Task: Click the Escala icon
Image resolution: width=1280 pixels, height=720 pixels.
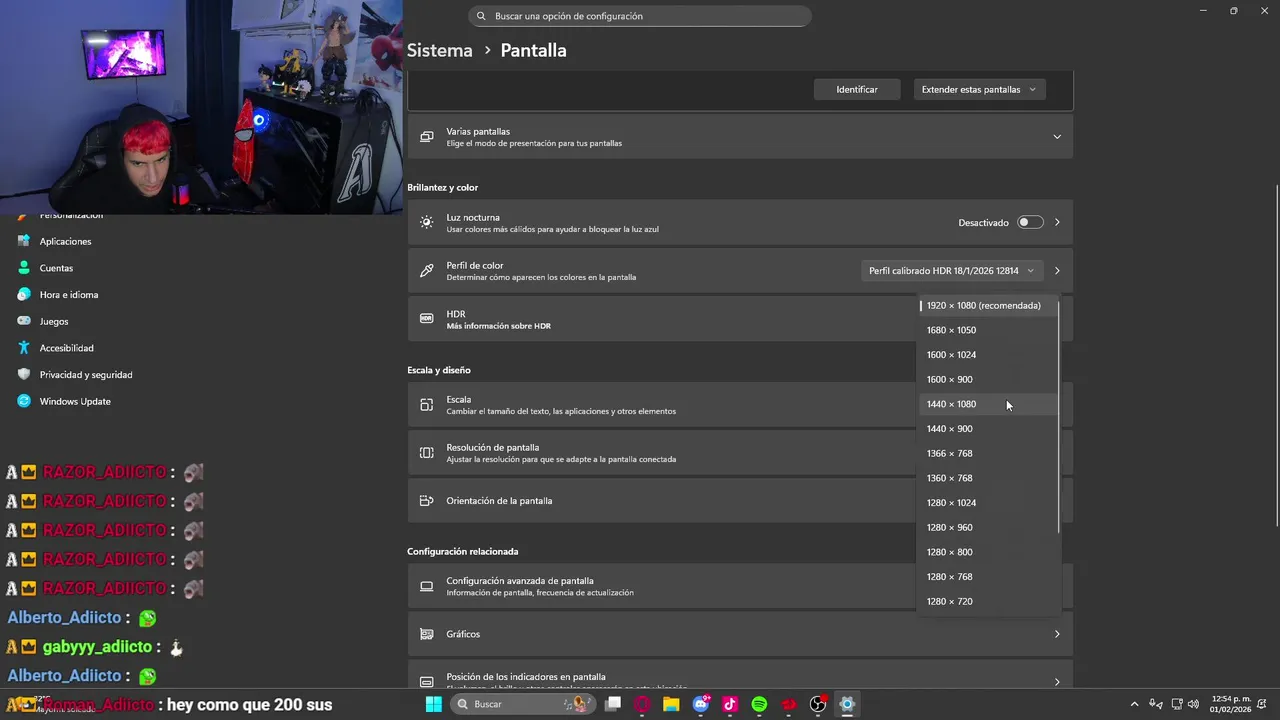Action: click(427, 405)
